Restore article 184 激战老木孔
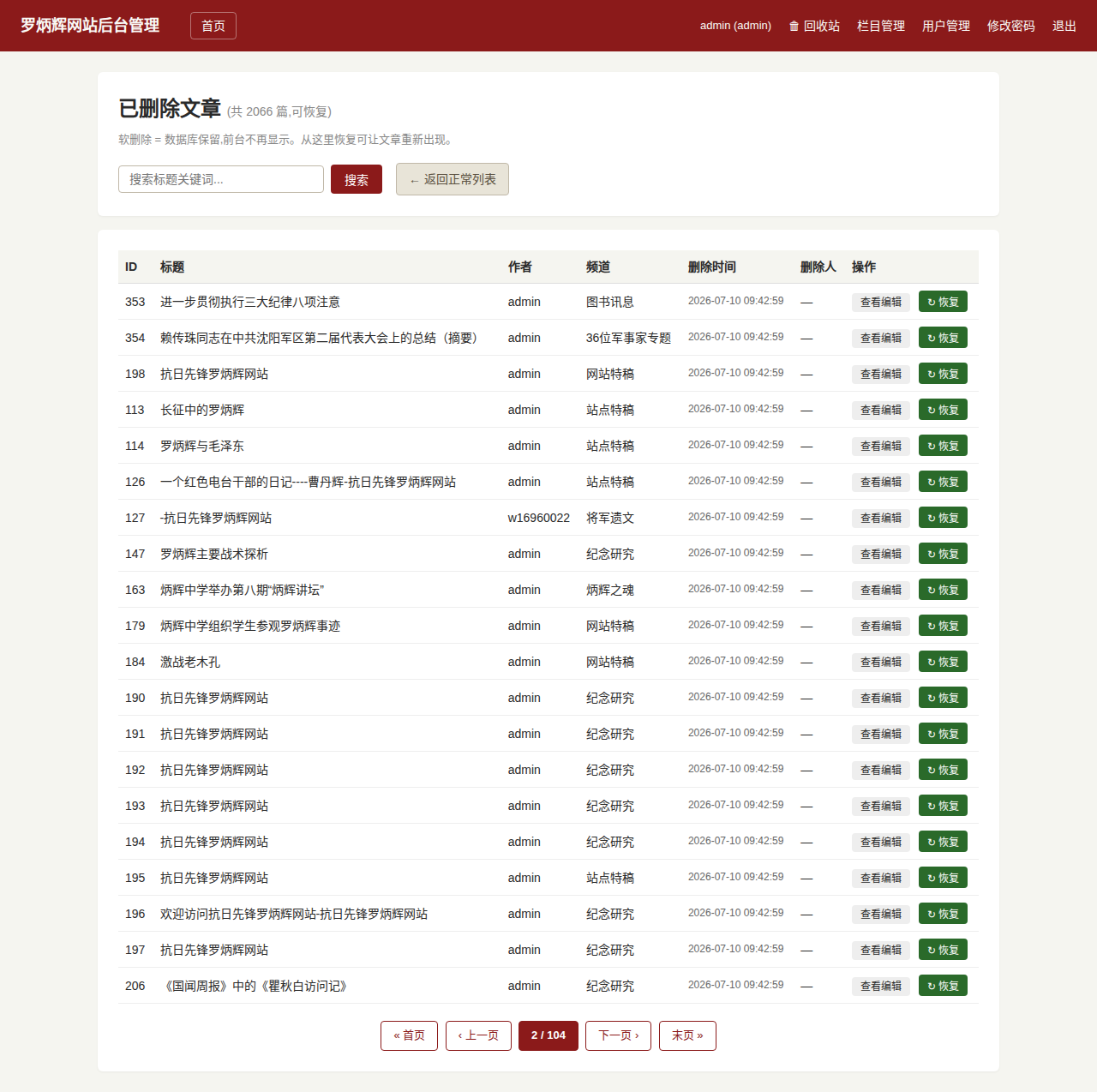This screenshot has height=1092, width=1097. [943, 662]
